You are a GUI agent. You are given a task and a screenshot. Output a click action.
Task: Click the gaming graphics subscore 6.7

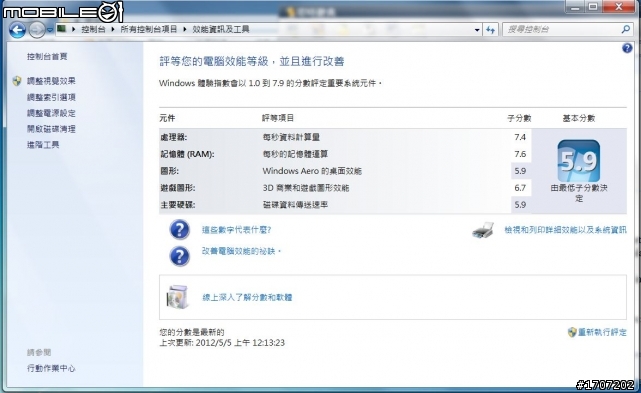click(x=520, y=188)
